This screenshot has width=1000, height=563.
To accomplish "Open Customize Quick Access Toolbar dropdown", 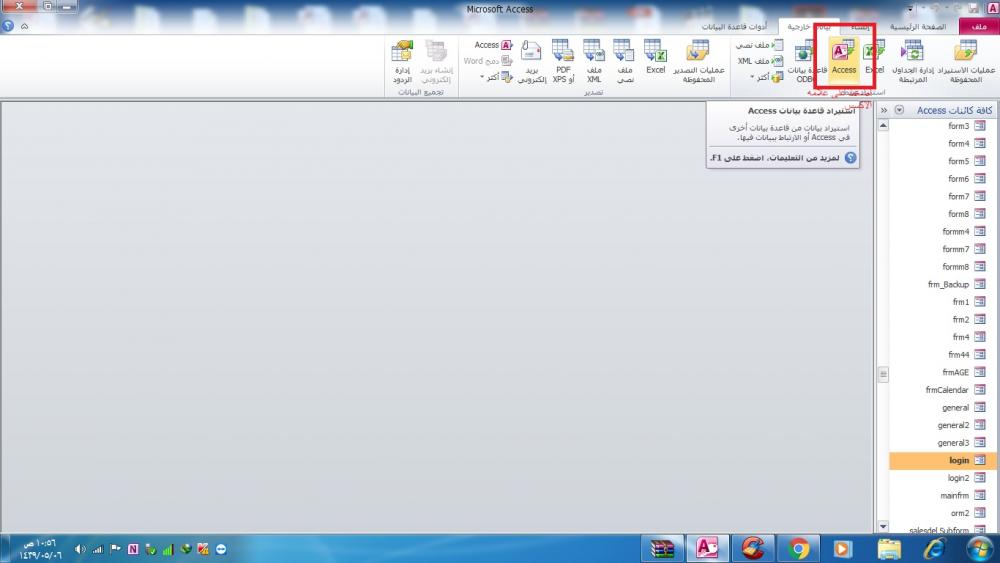I will (909, 8).
